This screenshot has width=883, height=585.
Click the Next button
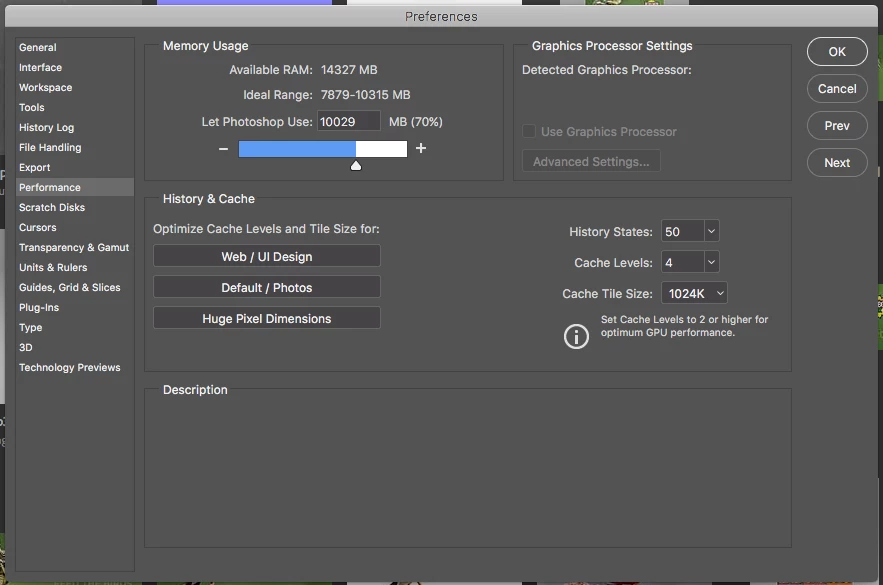click(x=837, y=163)
